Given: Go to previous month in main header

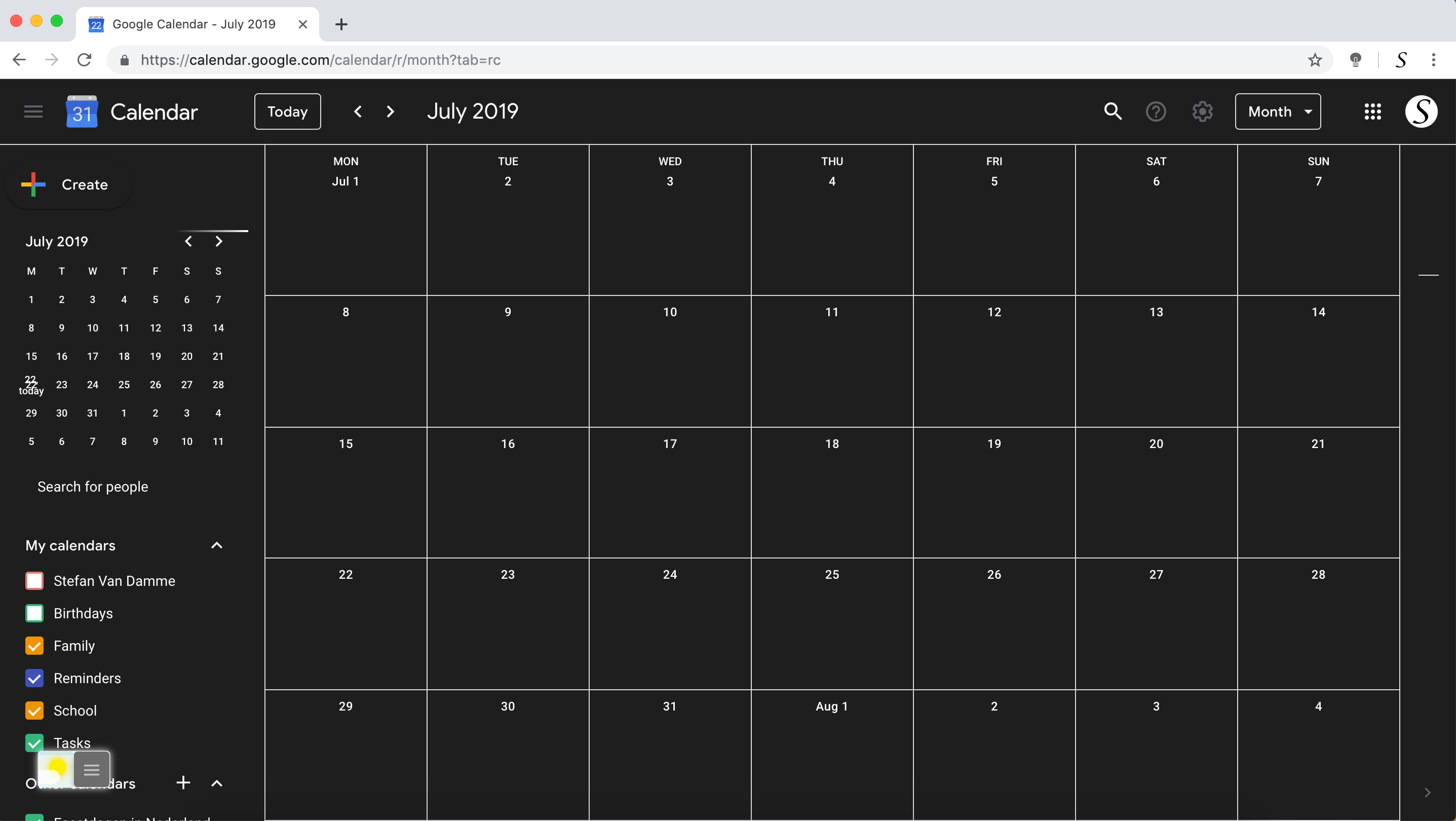Looking at the screenshot, I should [x=358, y=111].
